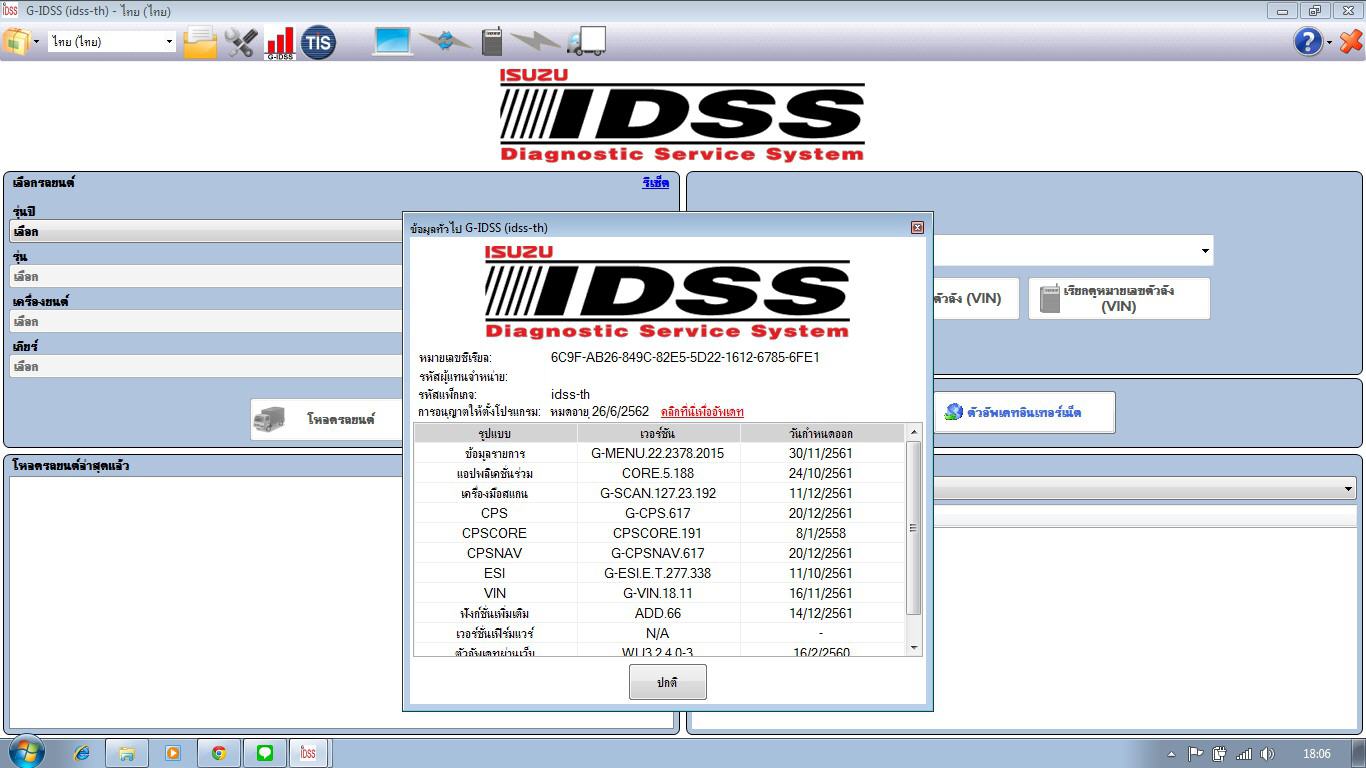Launch Internet Explorer from taskbar
The image size is (1366, 768).
(81, 753)
